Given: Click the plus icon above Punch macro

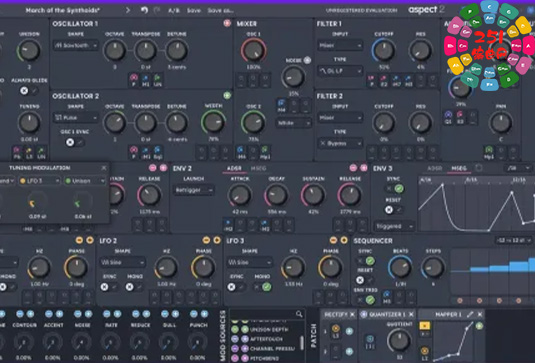Looking at the screenshot, I should pos(204,314).
